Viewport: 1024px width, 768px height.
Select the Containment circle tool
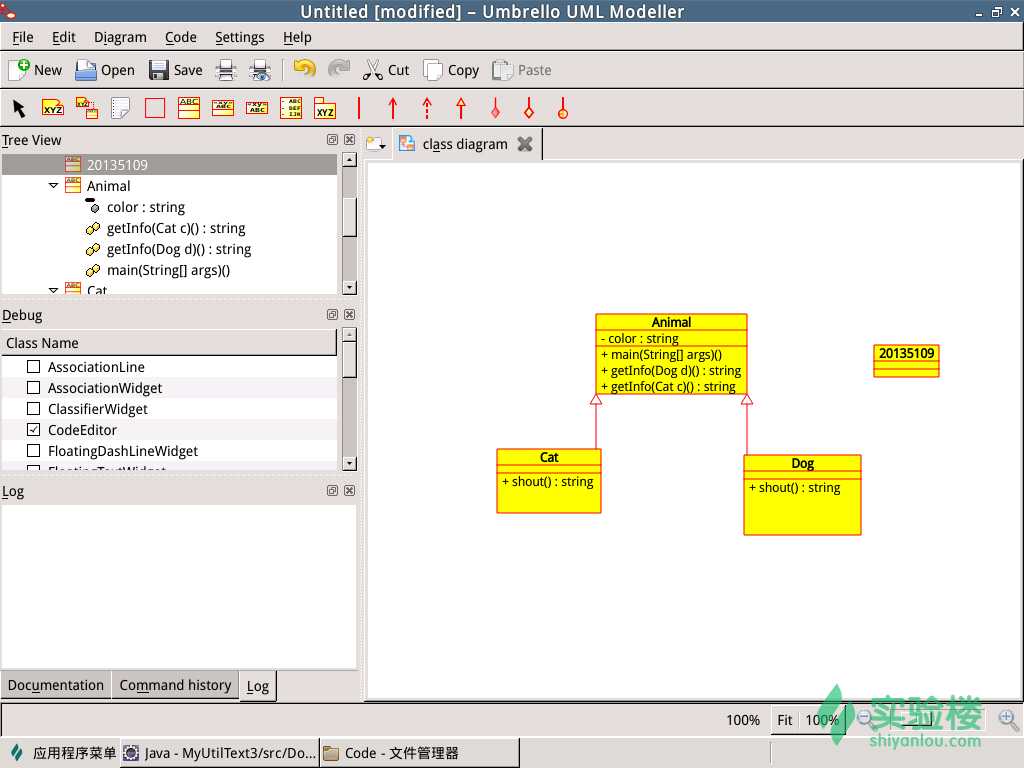563,108
